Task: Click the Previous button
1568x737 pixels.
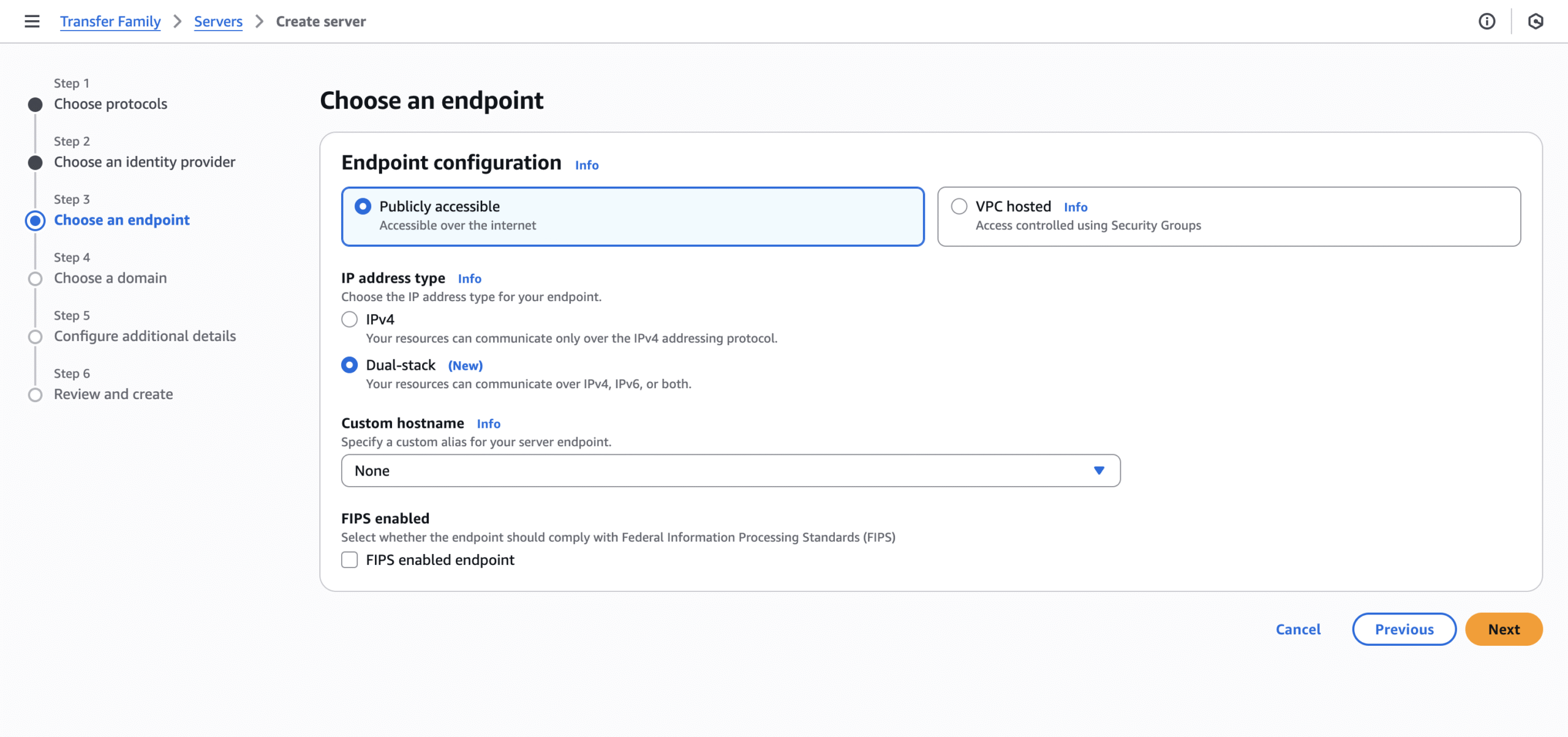Action: tap(1404, 629)
